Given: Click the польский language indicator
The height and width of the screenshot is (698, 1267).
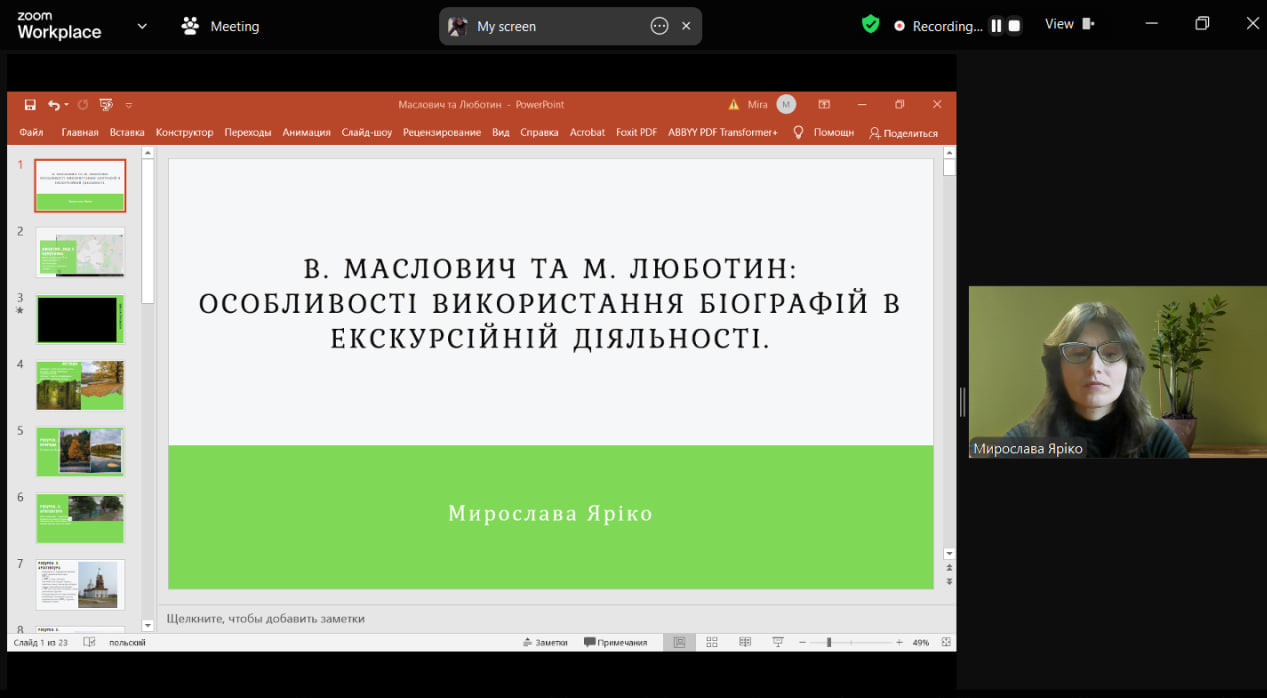Looking at the screenshot, I should point(127,642).
